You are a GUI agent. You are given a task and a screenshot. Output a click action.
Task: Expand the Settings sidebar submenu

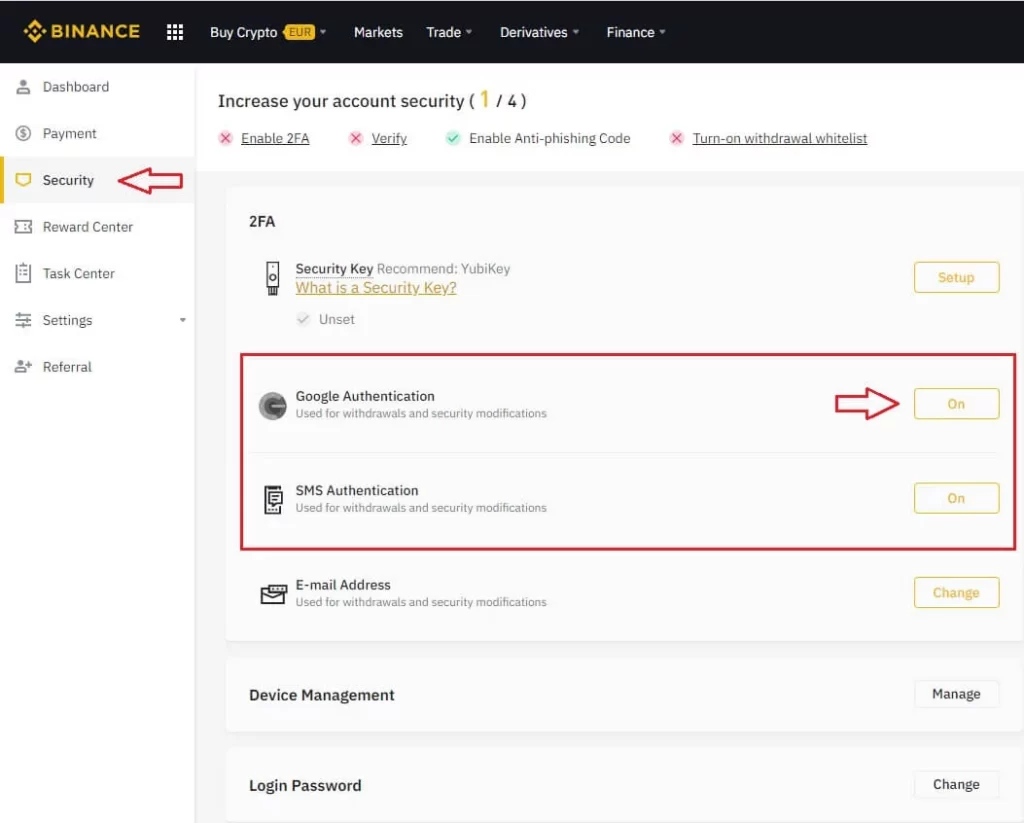point(182,321)
